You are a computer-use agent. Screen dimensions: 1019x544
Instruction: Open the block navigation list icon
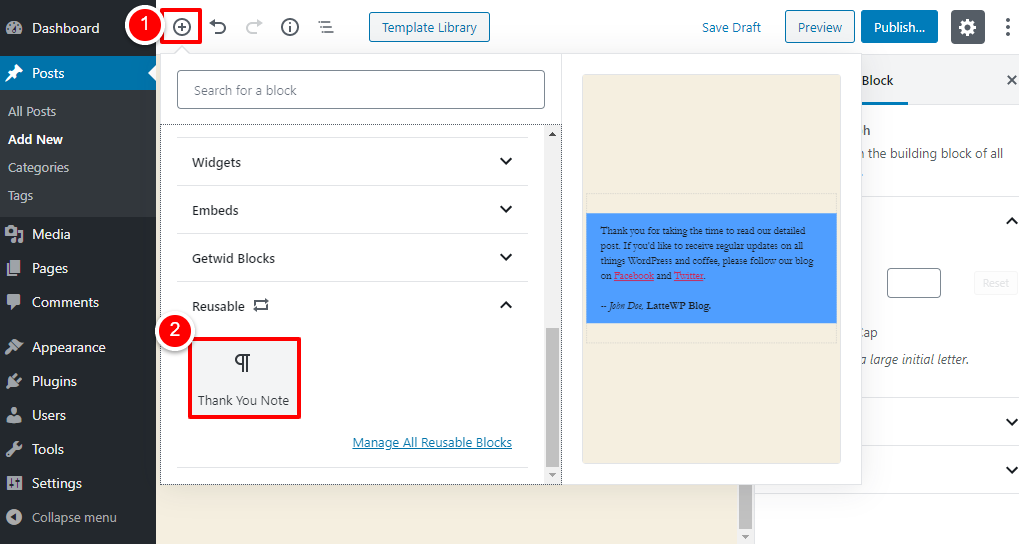326,27
